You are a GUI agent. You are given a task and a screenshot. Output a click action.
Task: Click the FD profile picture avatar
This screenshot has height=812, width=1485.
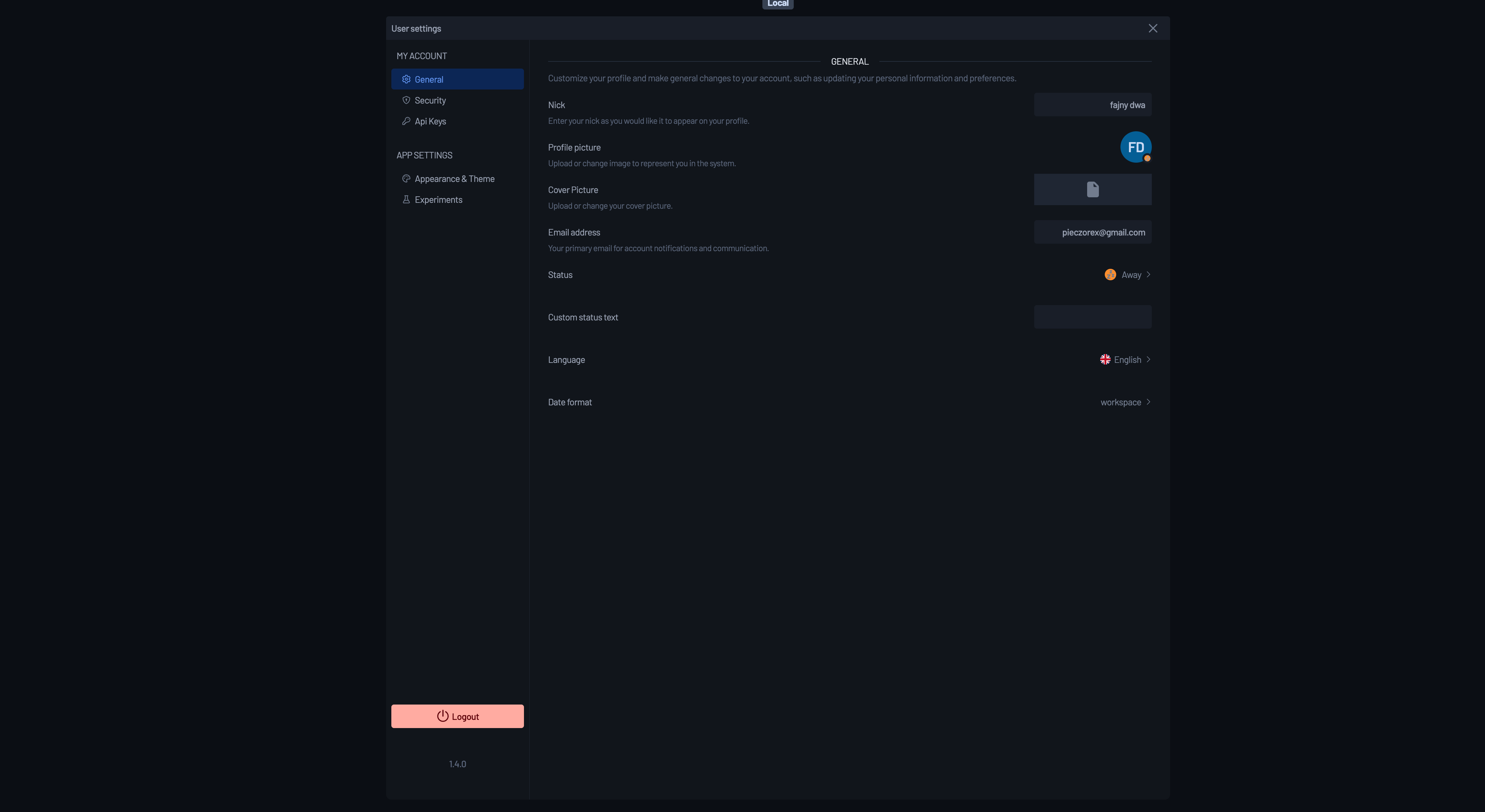coord(1135,147)
